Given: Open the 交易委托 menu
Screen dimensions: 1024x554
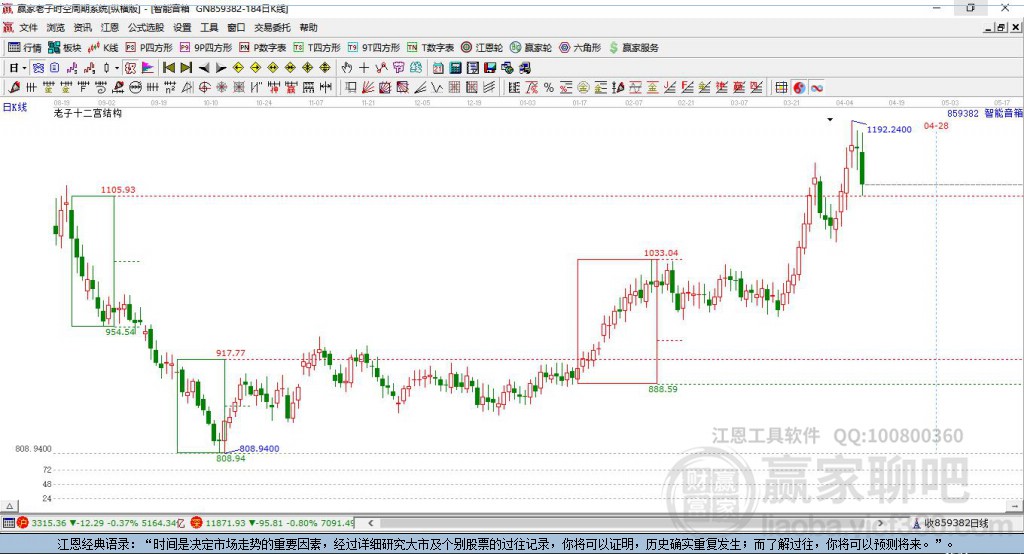Looking at the screenshot, I should (272, 27).
